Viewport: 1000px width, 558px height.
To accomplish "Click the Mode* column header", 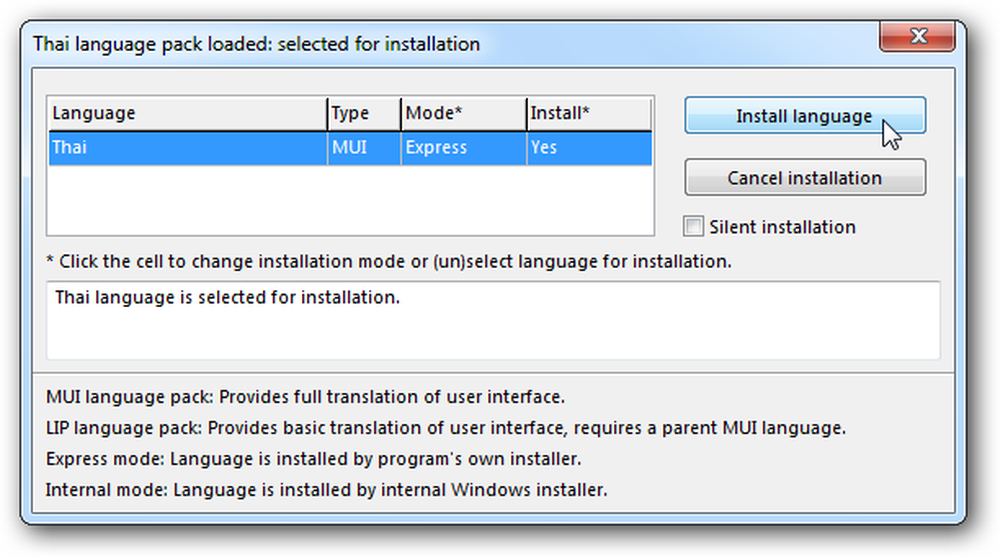I will pos(464,114).
